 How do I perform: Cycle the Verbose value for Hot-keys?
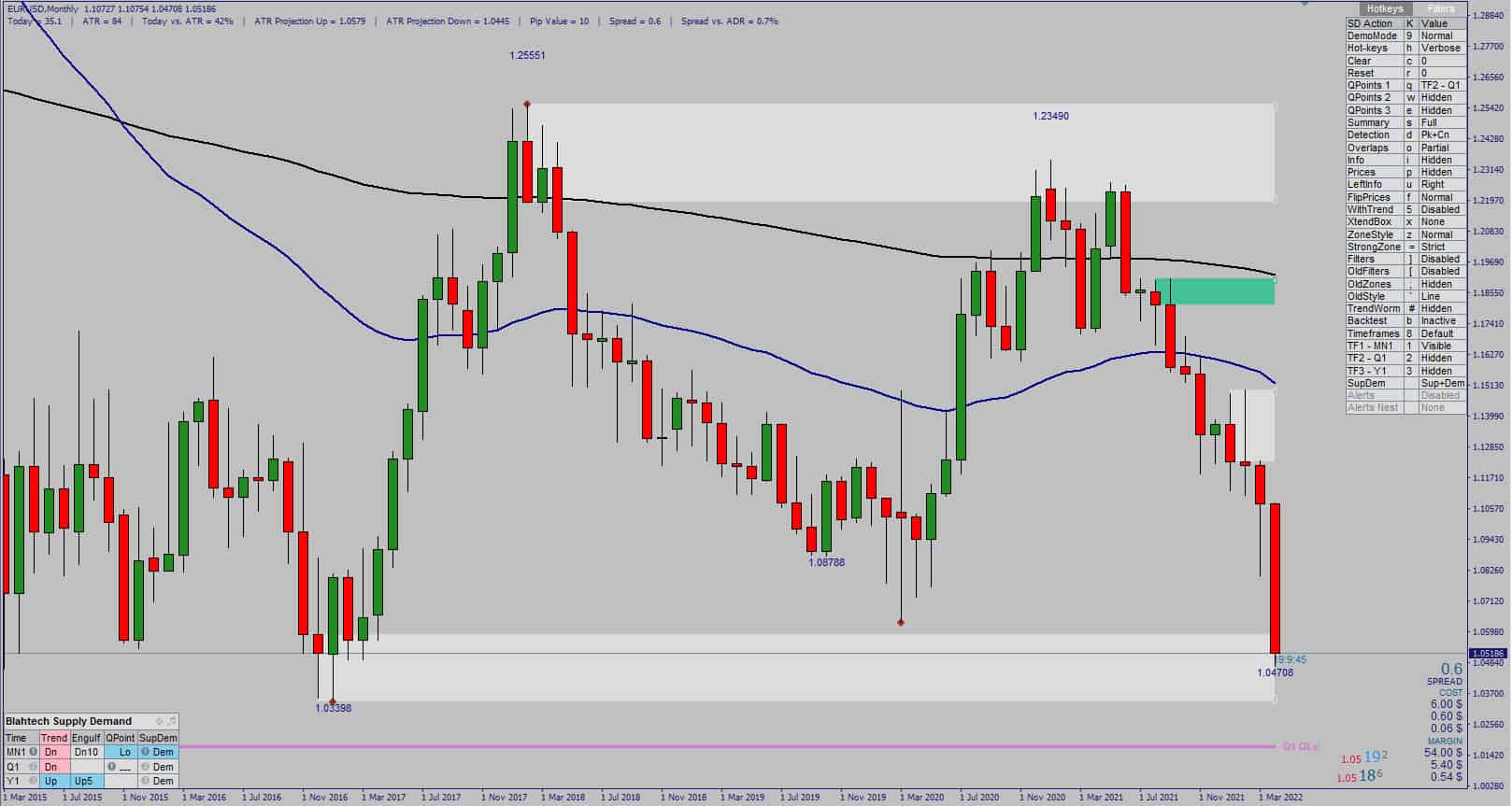coord(1441,48)
